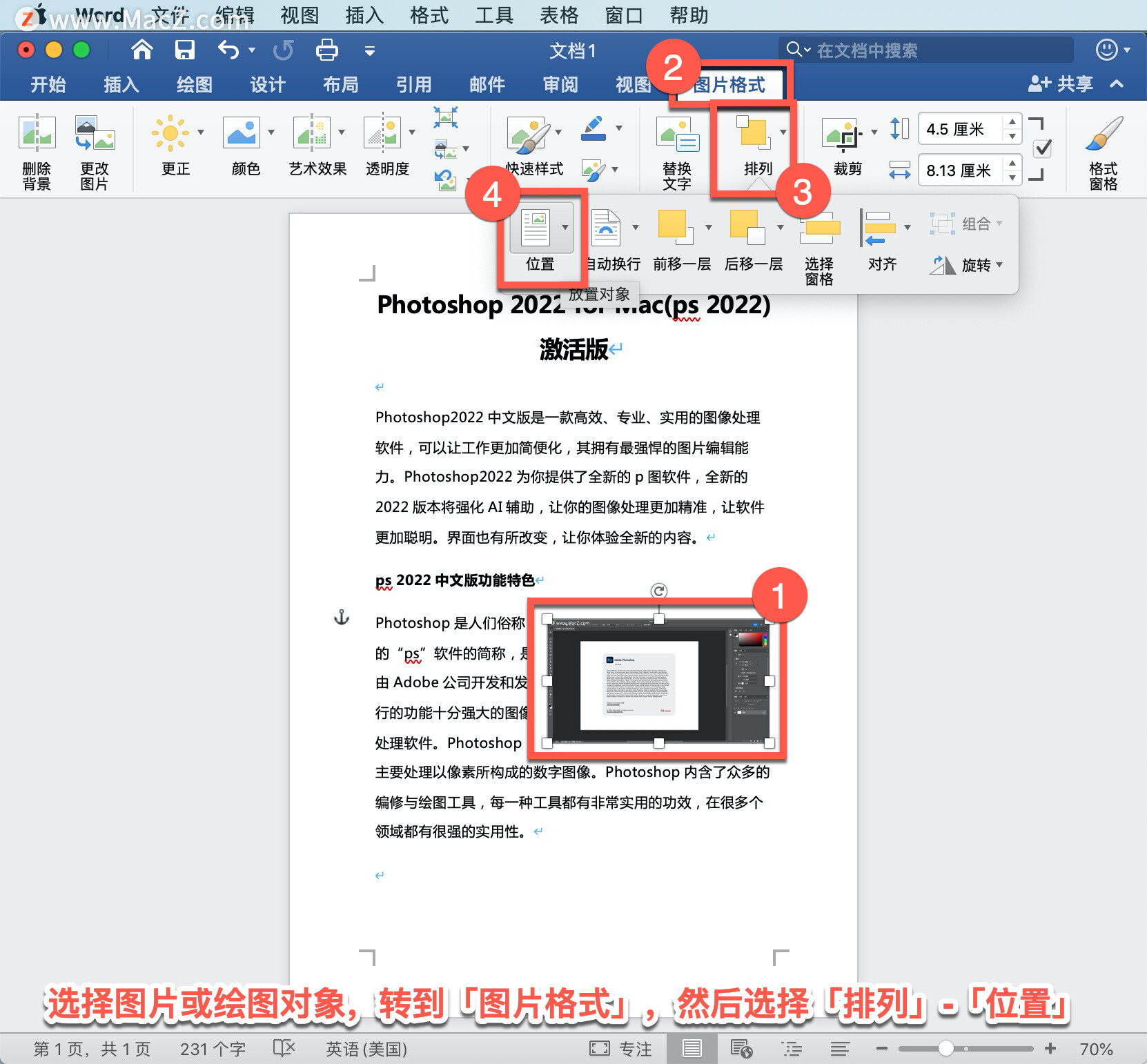Image resolution: width=1147 pixels, height=1064 pixels.
Task: Increase width with the stepper up arrow
Action: (x=1012, y=163)
